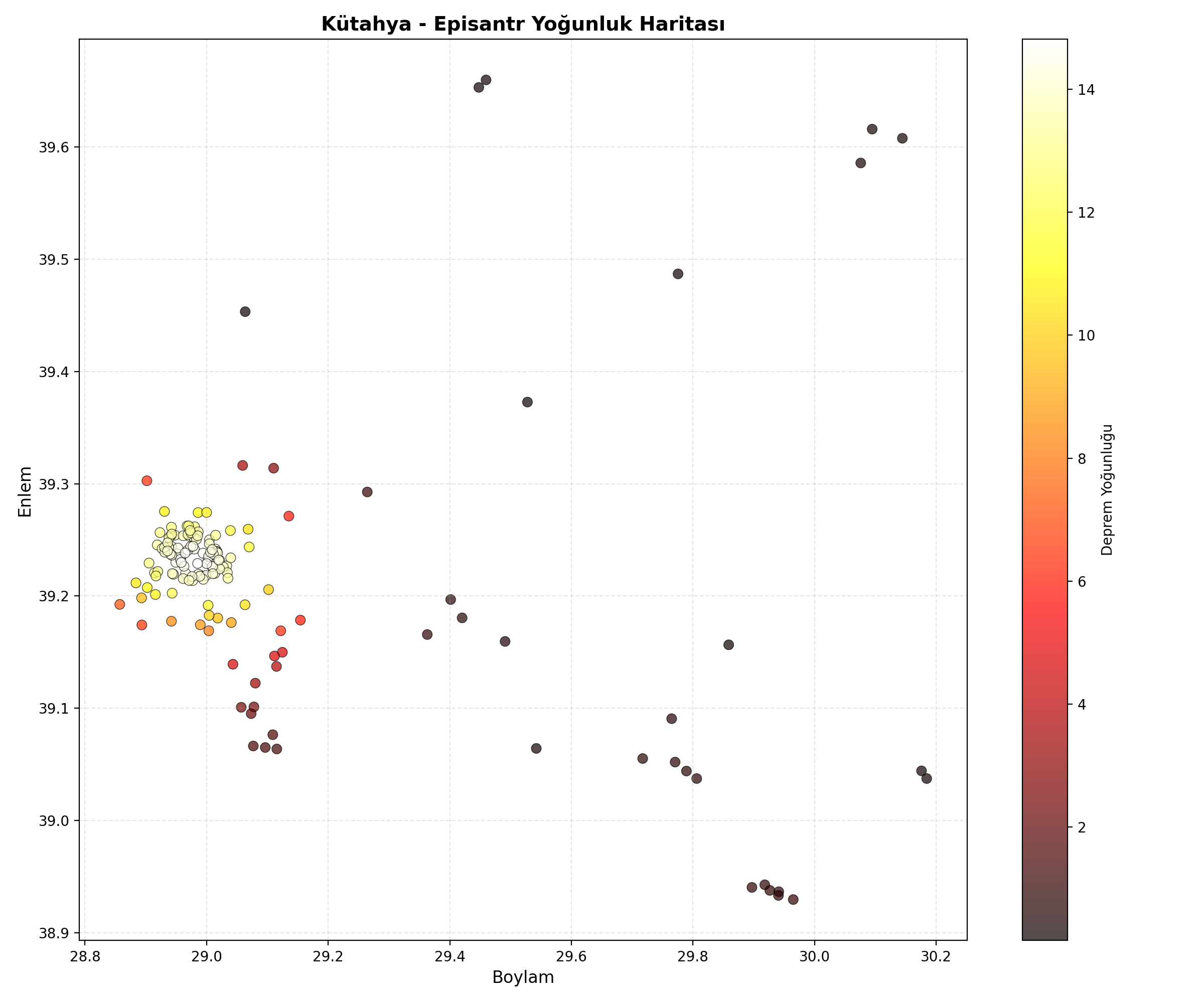The image size is (1204, 1003).
Task: Click the colorbar gradient at level 6
Action: 1044,582
